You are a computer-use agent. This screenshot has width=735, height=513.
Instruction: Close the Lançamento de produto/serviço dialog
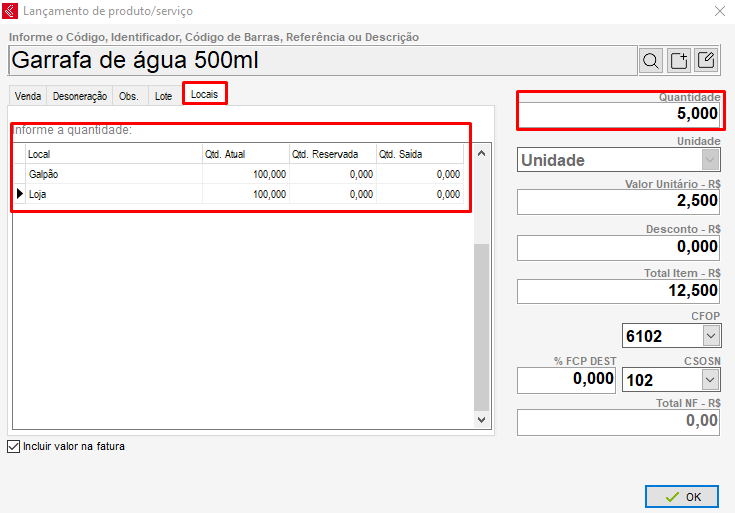pos(719,11)
